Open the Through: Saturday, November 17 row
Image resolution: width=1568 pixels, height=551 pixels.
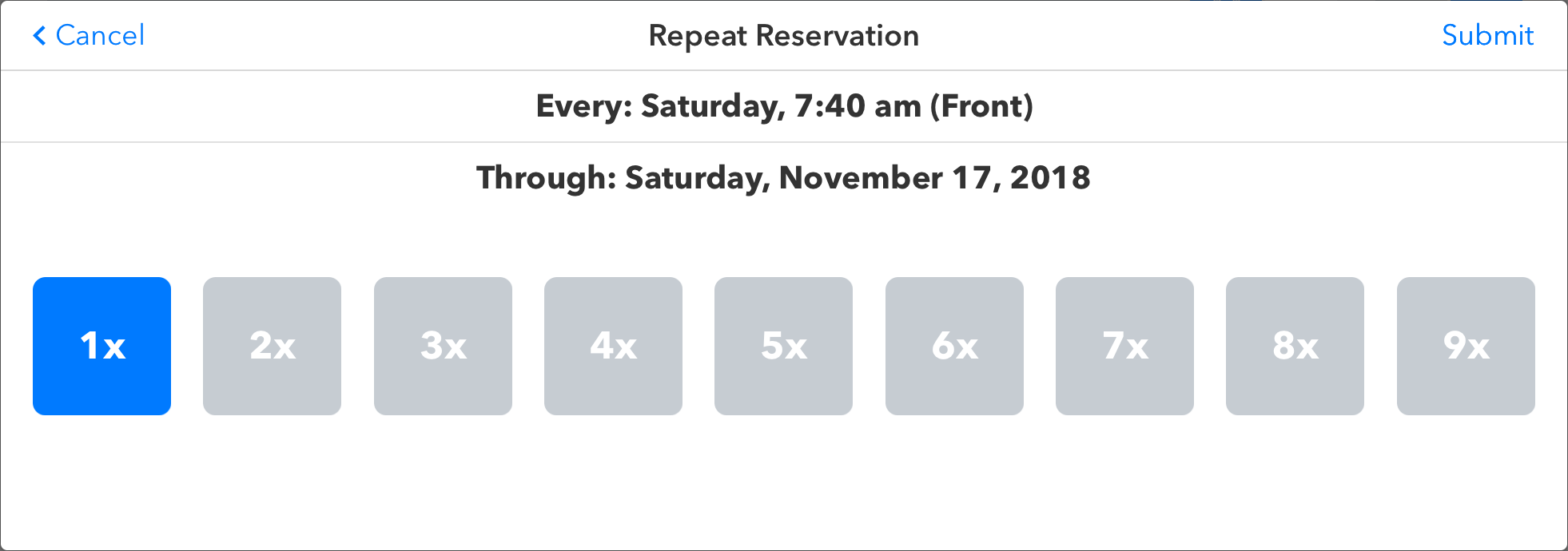point(784,177)
